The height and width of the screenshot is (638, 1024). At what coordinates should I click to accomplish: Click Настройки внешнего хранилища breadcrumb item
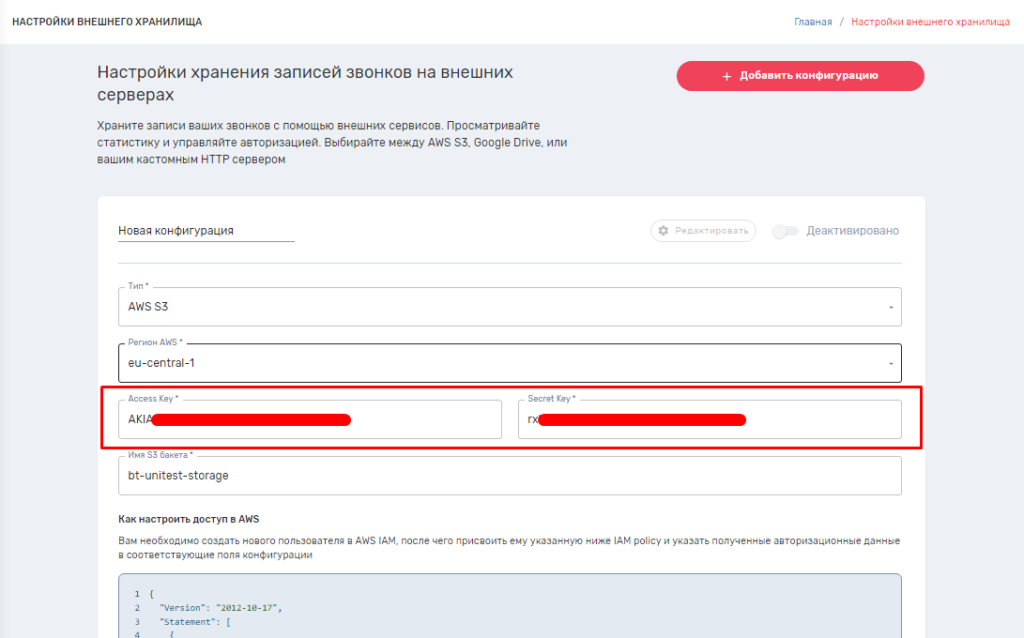coord(930,22)
